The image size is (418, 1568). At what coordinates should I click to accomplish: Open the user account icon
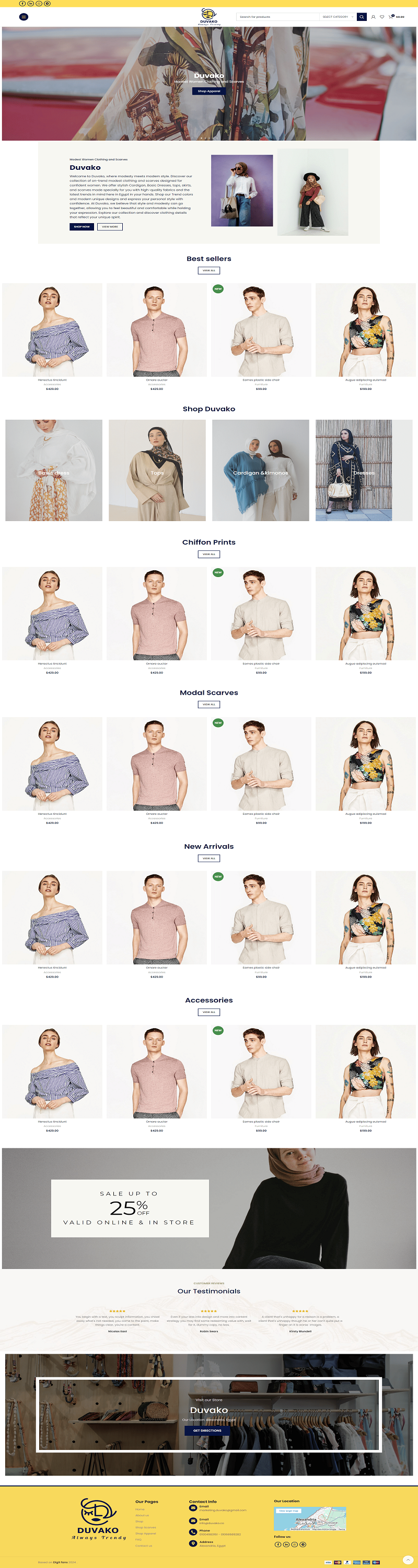373,17
